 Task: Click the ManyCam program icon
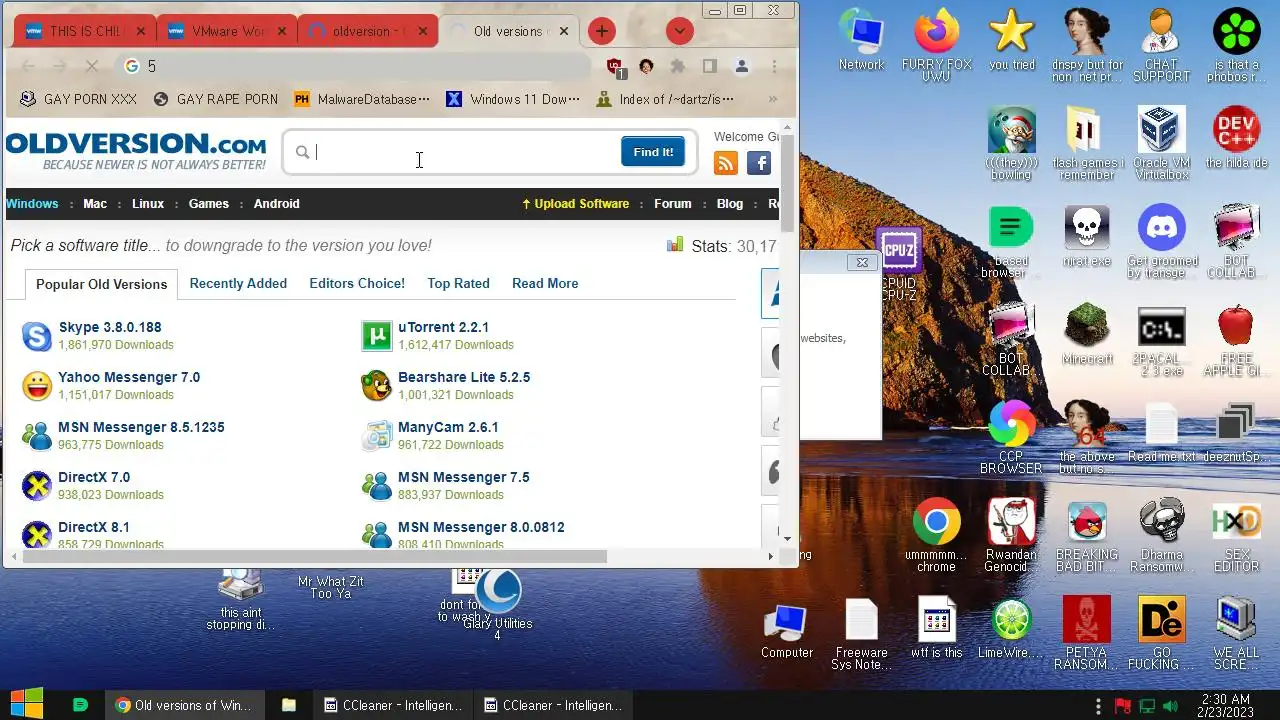377,436
